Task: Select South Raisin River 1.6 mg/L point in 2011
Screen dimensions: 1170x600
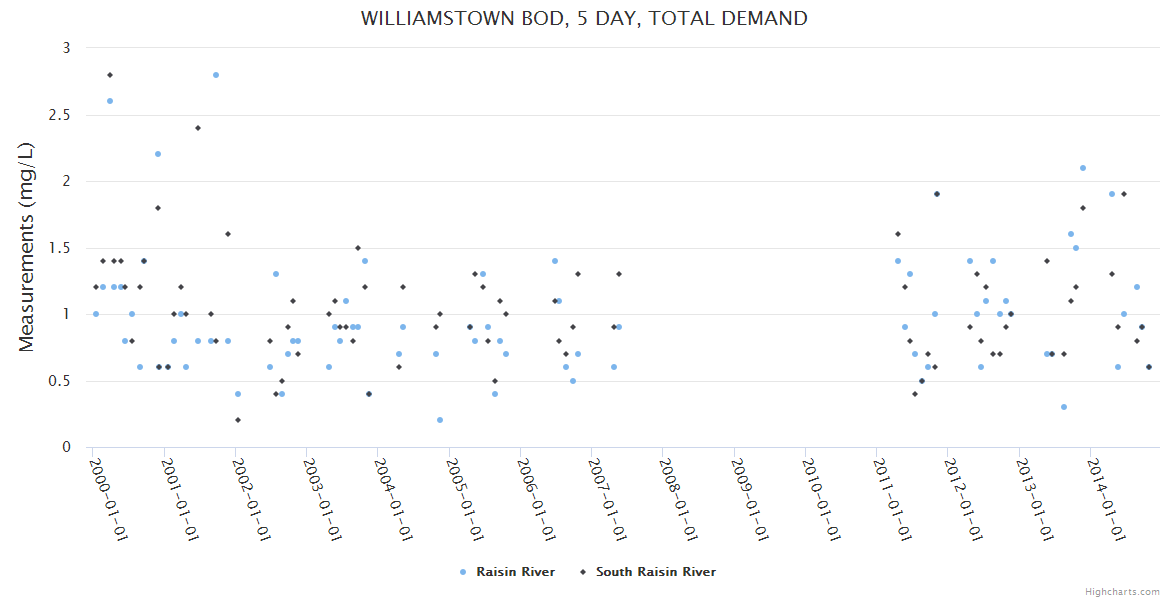Action: tap(898, 234)
